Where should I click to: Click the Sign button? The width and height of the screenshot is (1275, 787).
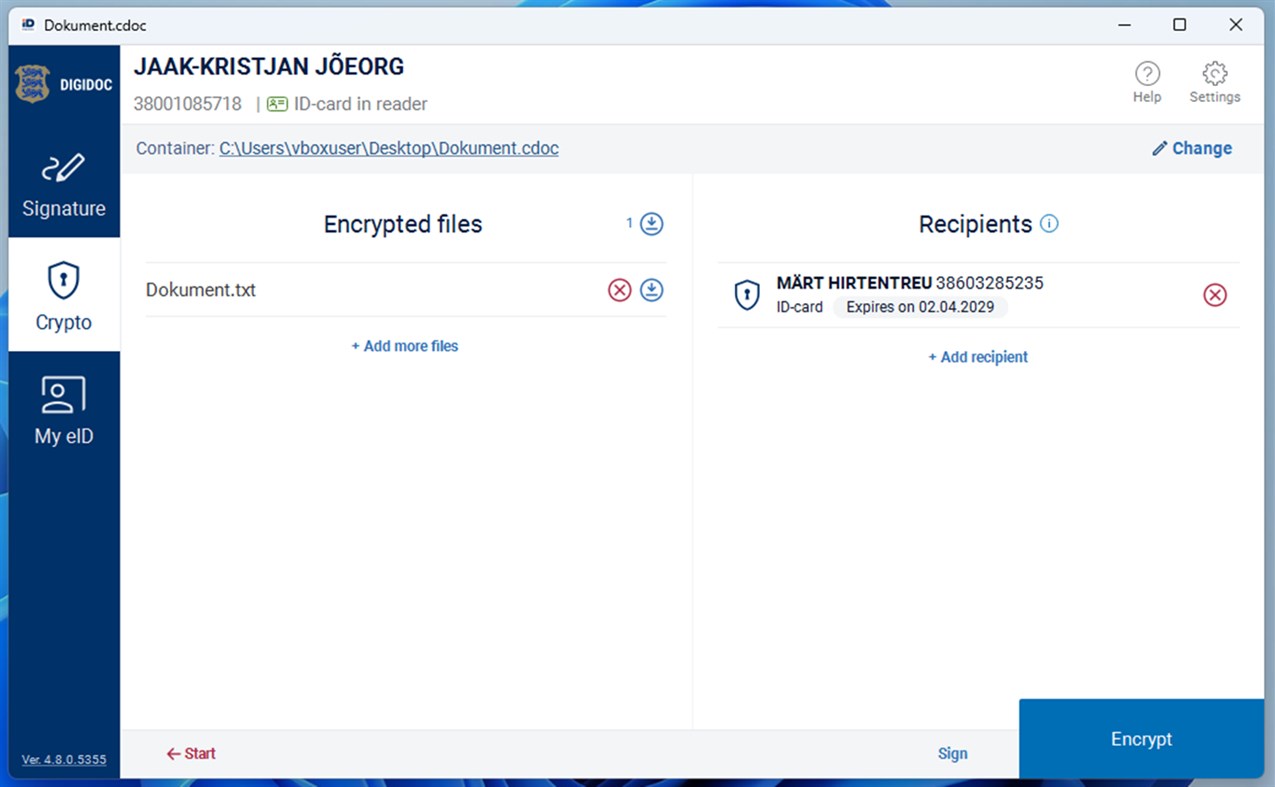point(952,754)
